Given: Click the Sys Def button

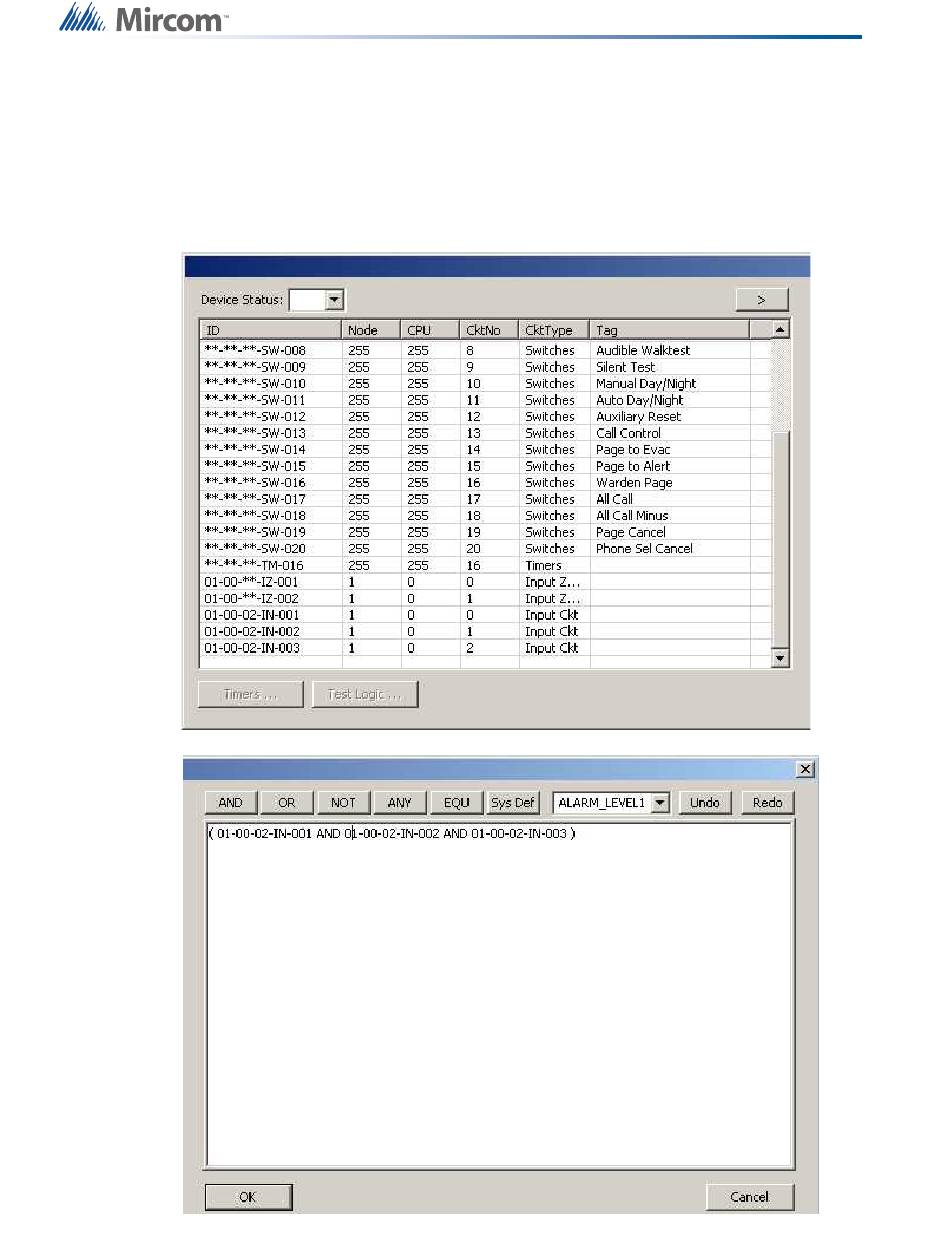Looking at the screenshot, I should (x=513, y=803).
